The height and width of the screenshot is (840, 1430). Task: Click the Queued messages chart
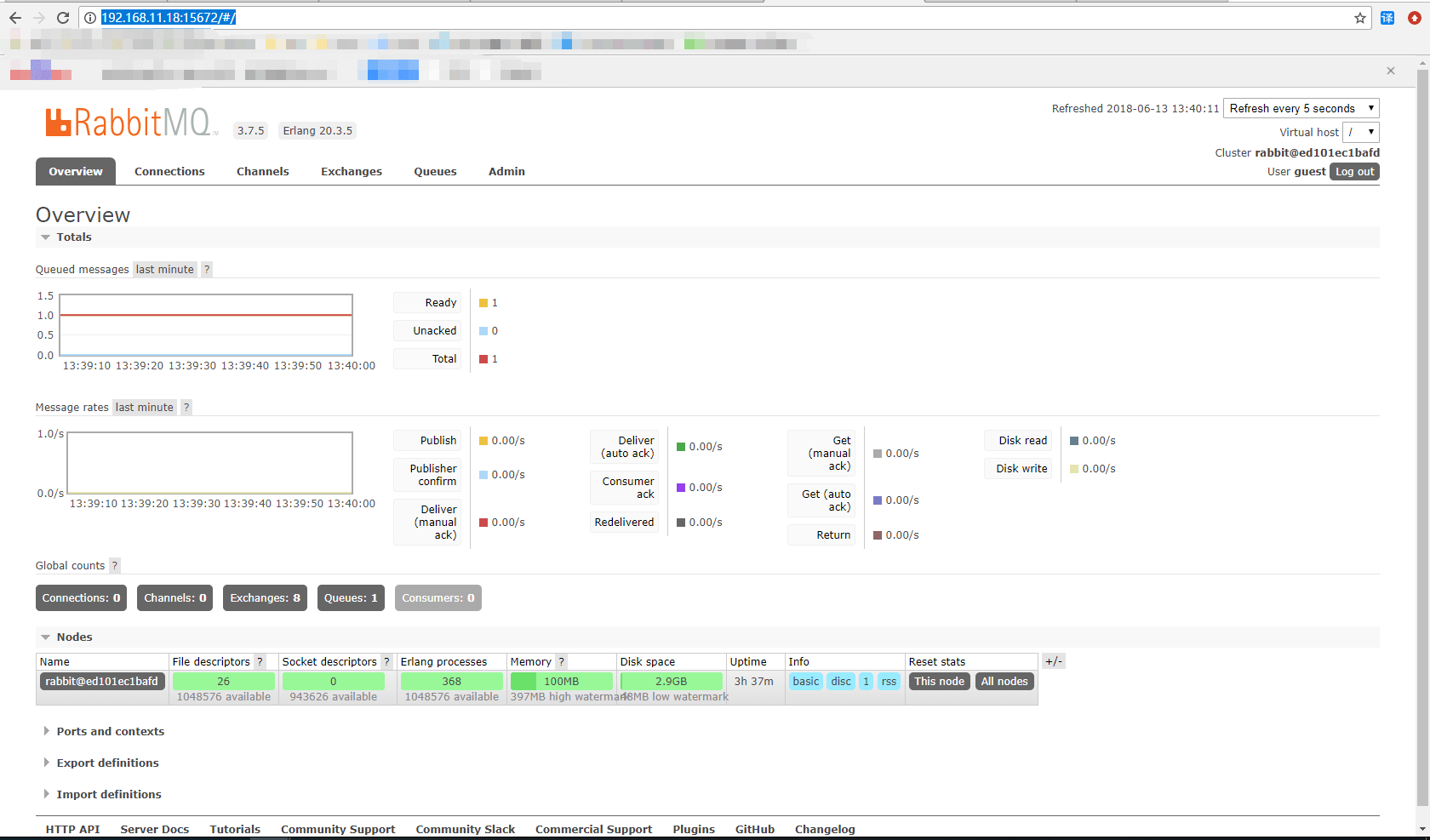coord(206,325)
